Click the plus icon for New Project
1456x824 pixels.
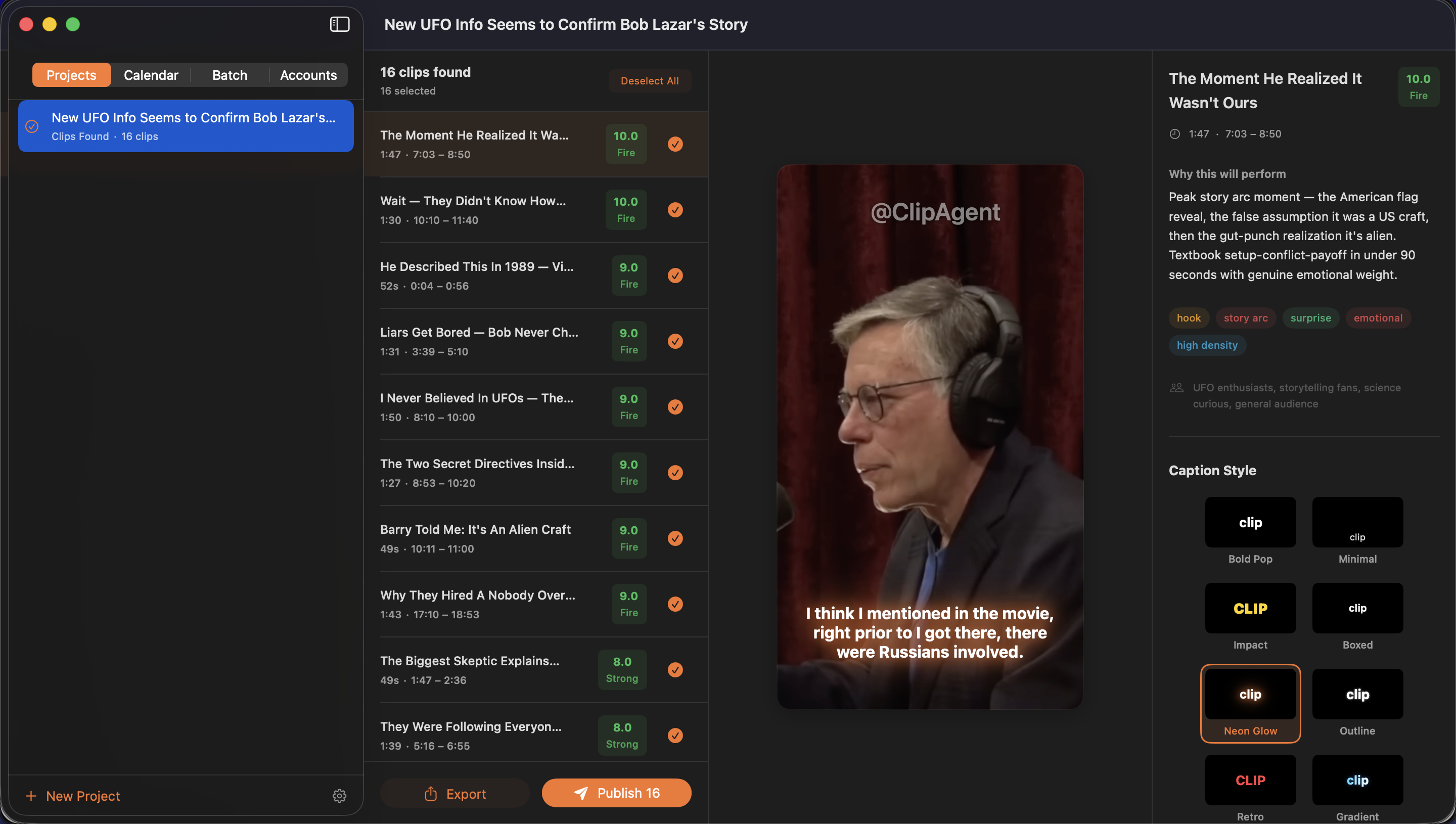pos(31,796)
